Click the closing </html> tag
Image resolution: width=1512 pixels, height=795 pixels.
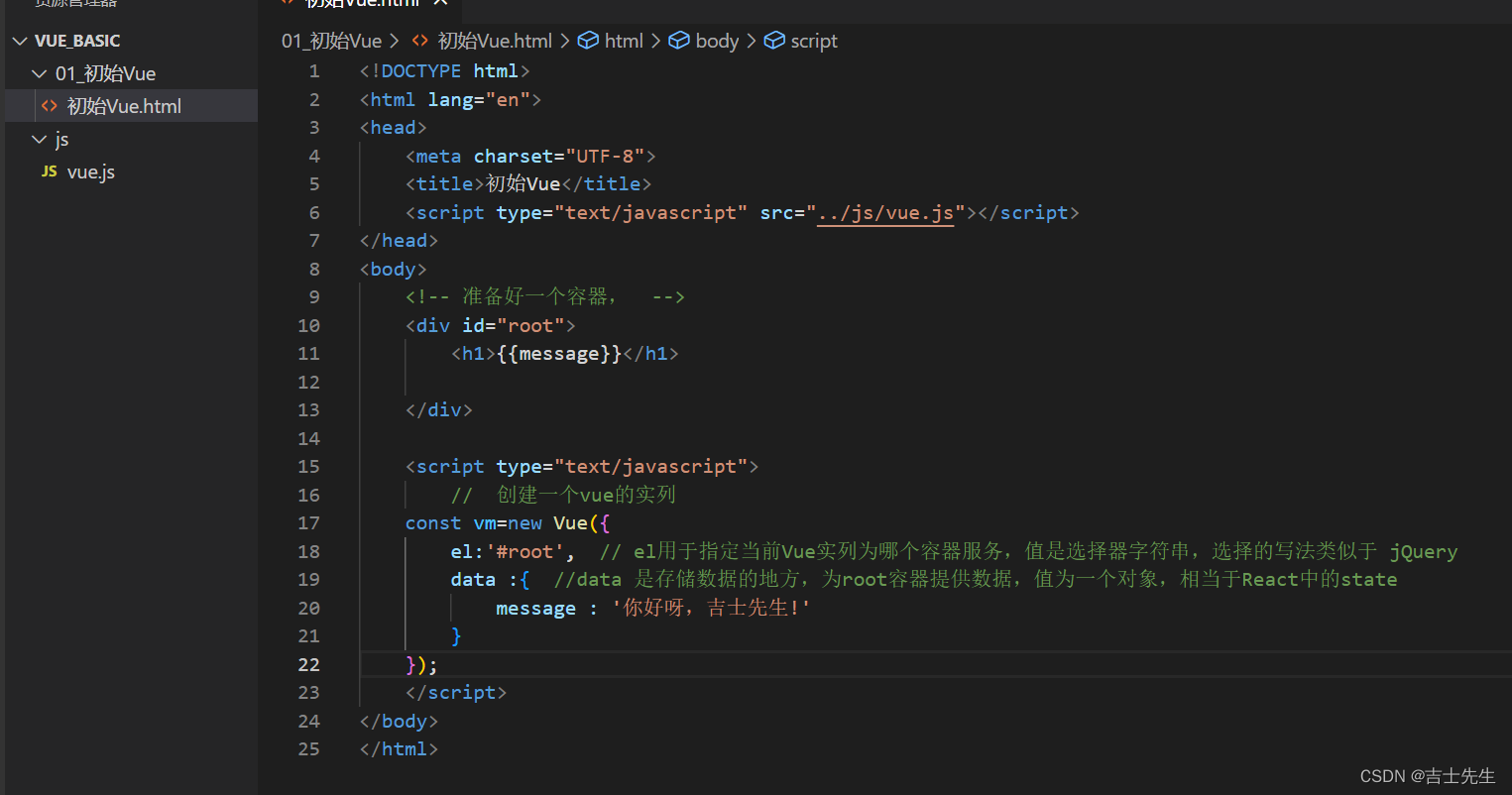pos(399,748)
